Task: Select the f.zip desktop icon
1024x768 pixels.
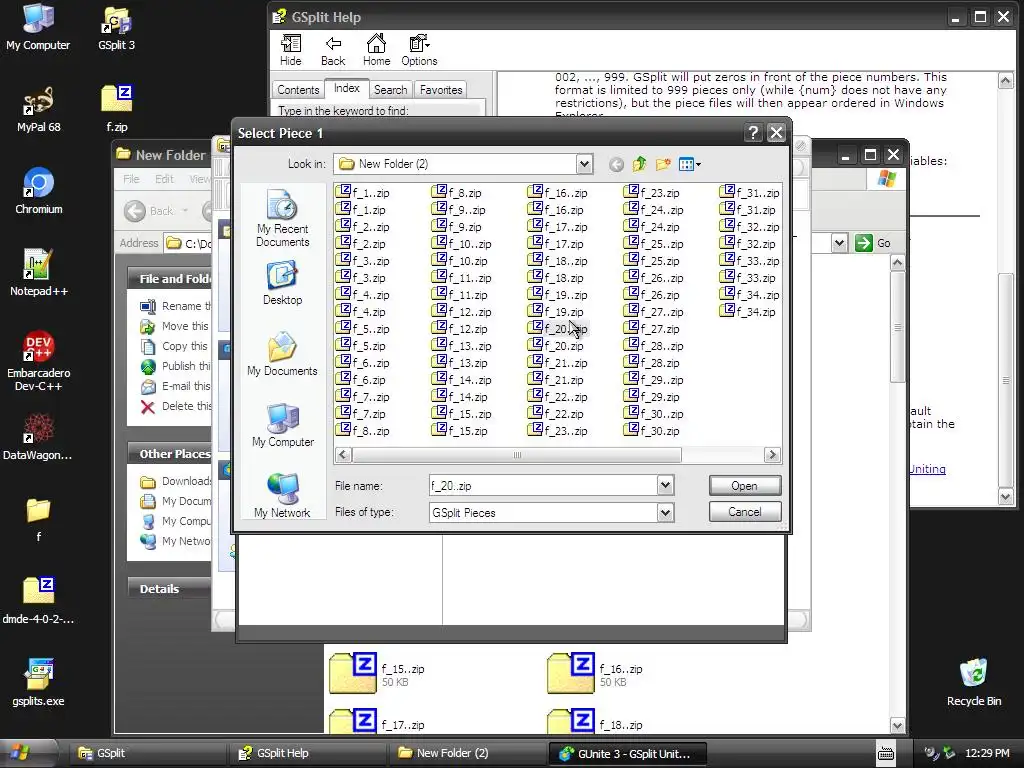Action: tap(117, 109)
